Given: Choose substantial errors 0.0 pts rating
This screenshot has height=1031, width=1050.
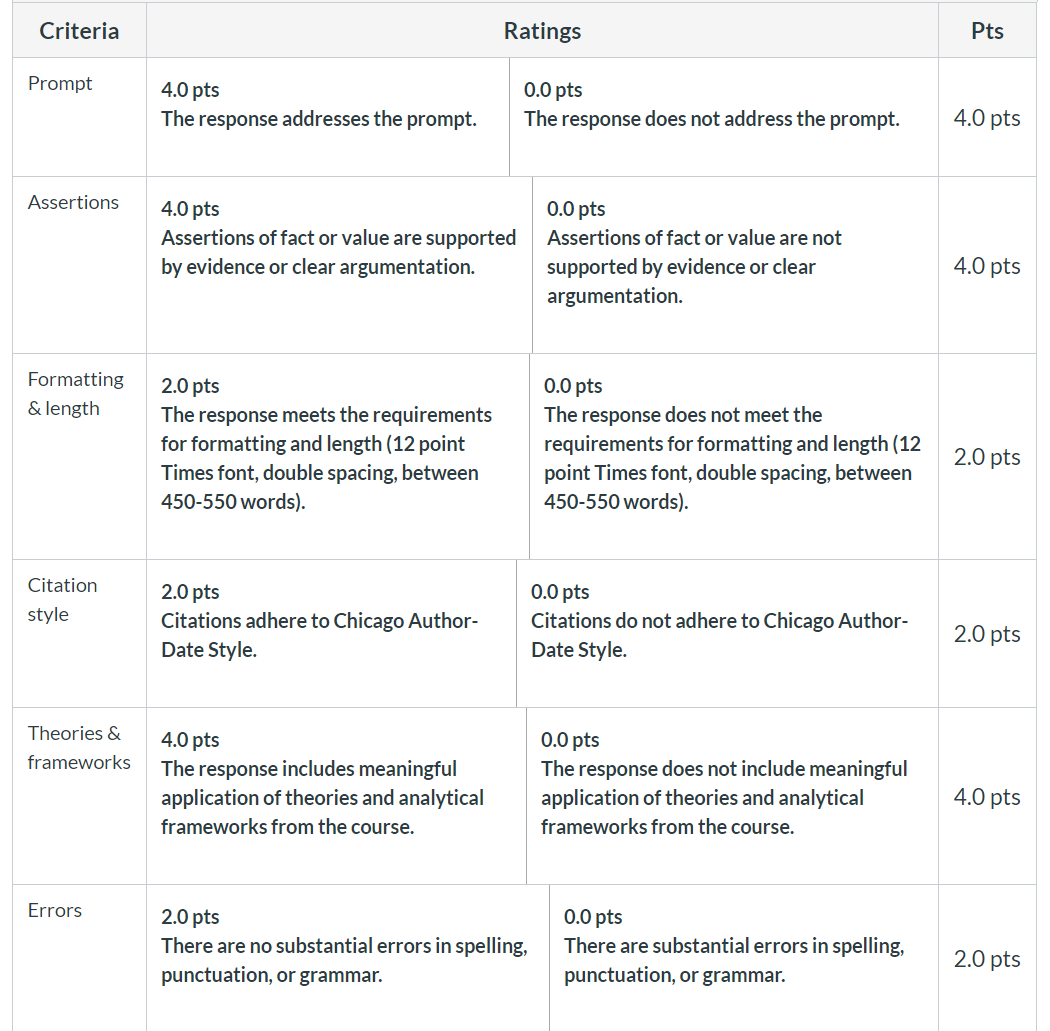Looking at the screenshot, I should tap(744, 958).
